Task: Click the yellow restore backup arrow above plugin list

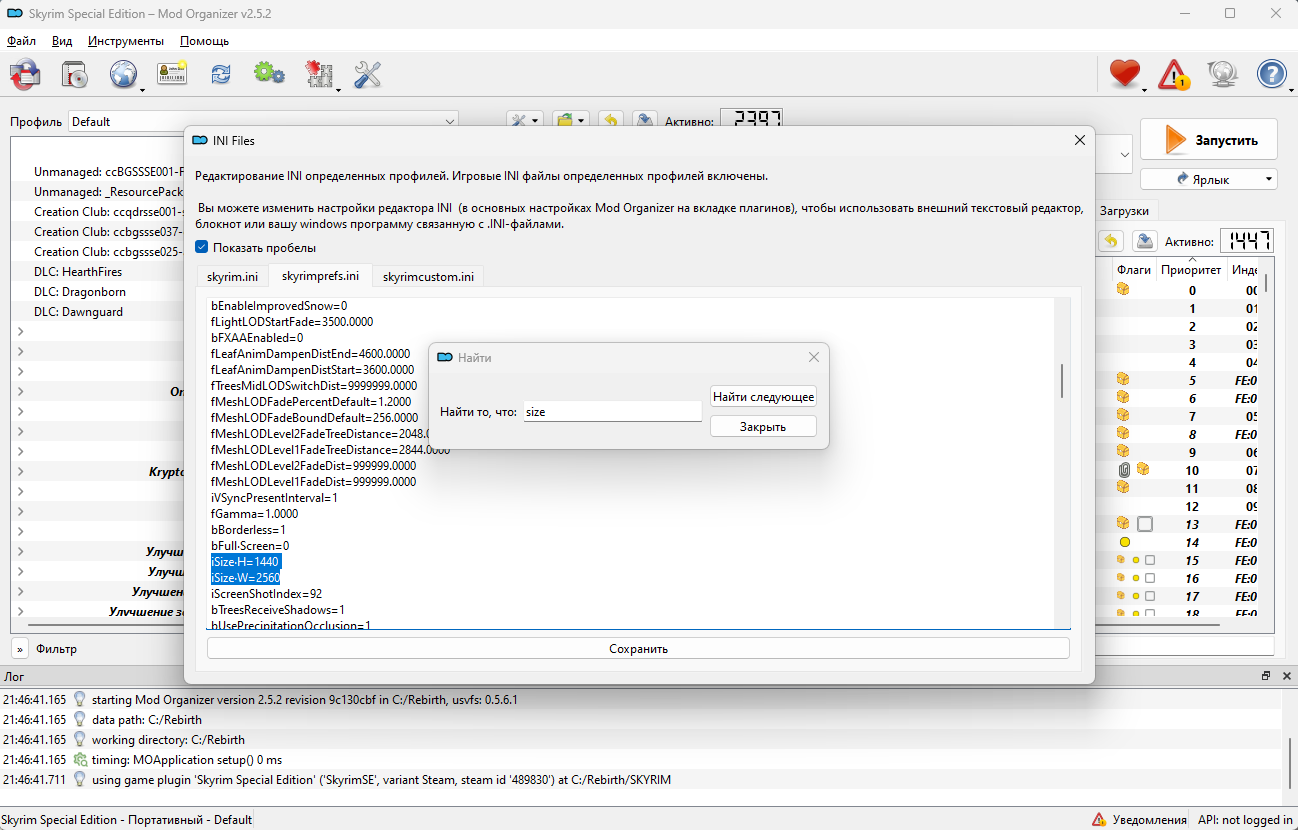Action: click(1110, 241)
